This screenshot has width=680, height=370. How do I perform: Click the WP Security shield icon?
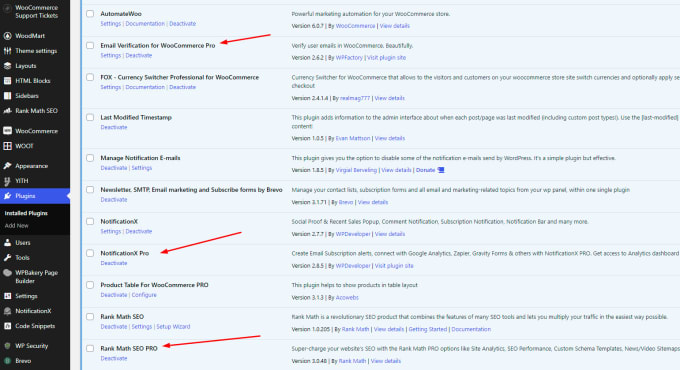[x=7, y=346]
